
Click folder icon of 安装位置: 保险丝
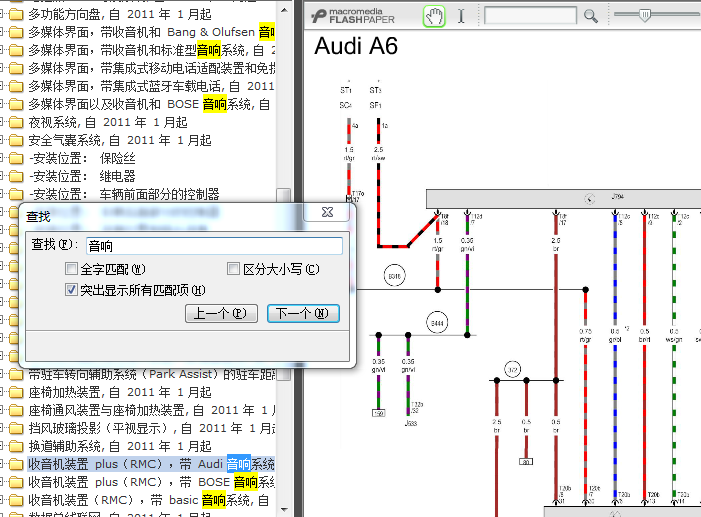point(16,158)
